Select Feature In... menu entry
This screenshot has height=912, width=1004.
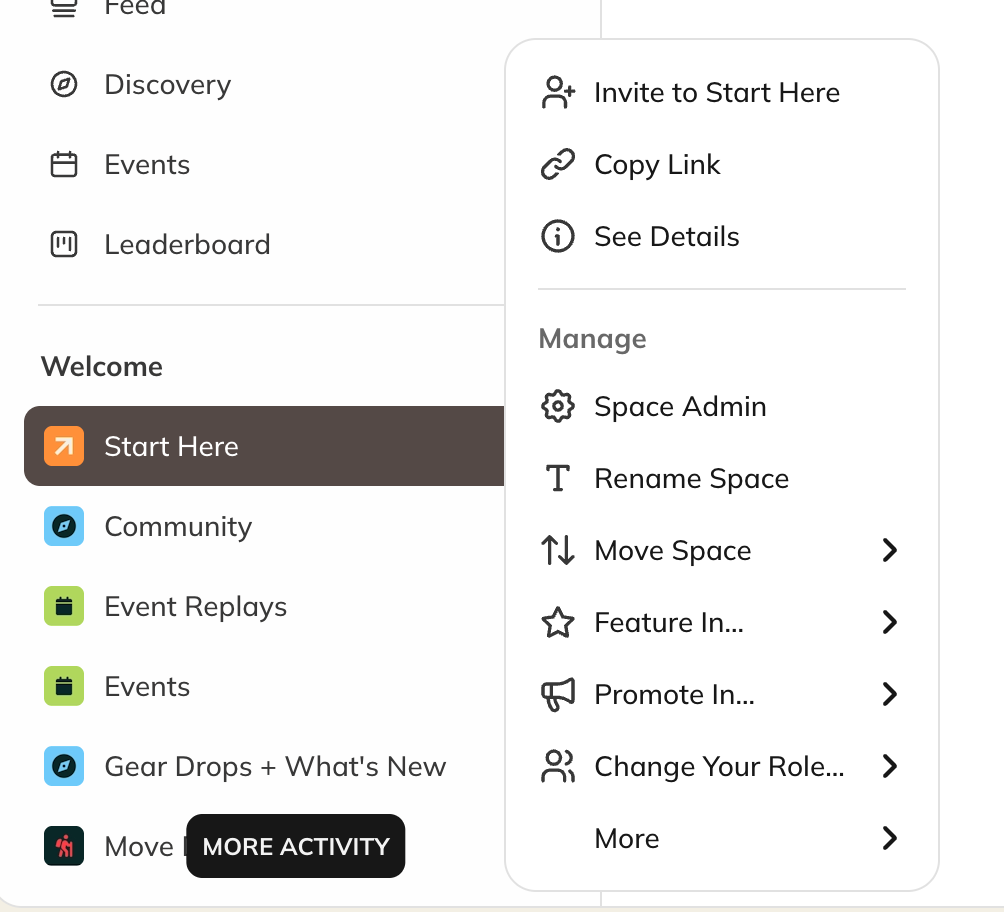click(722, 622)
